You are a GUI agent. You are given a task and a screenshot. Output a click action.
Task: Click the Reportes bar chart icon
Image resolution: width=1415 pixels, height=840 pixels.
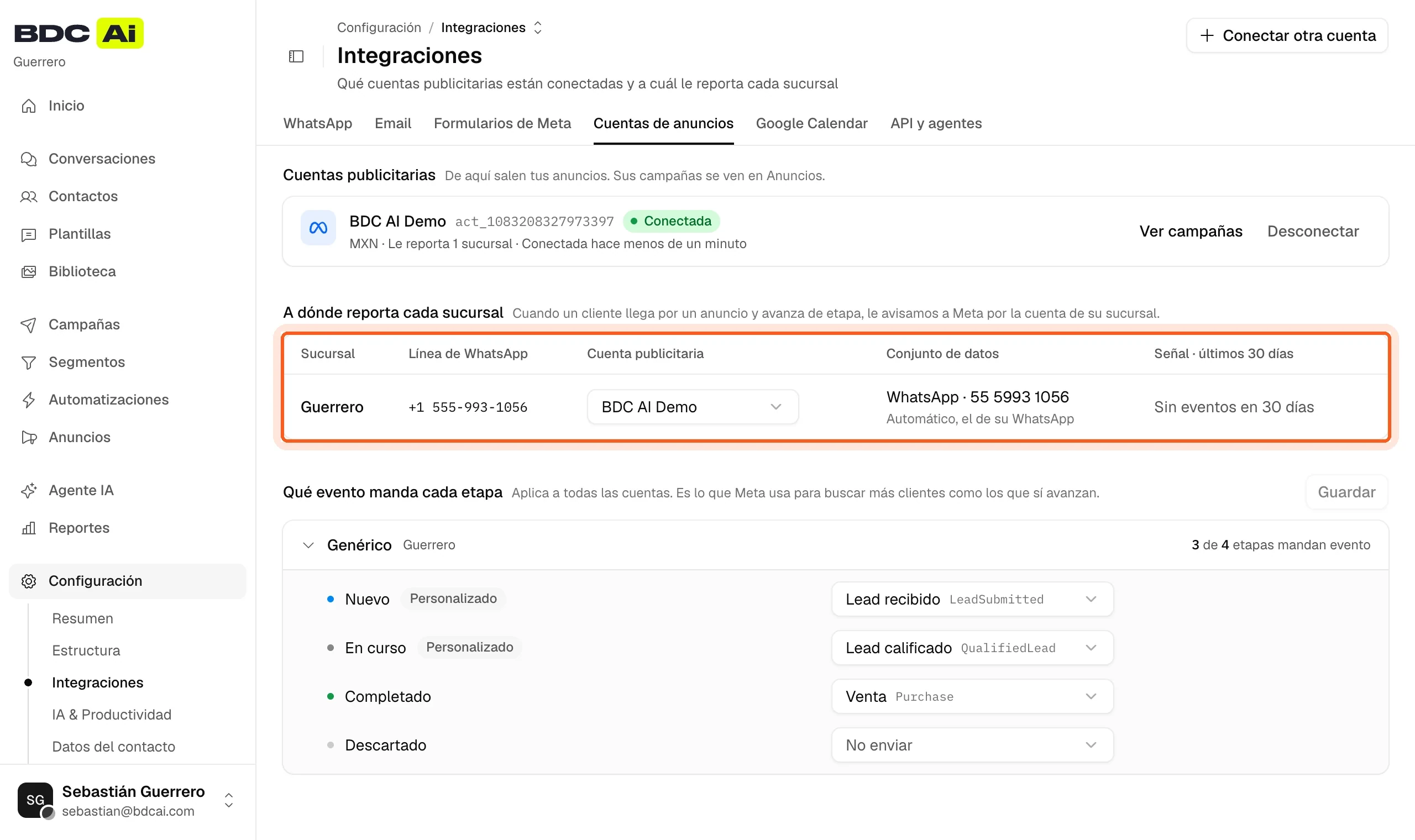click(x=28, y=528)
